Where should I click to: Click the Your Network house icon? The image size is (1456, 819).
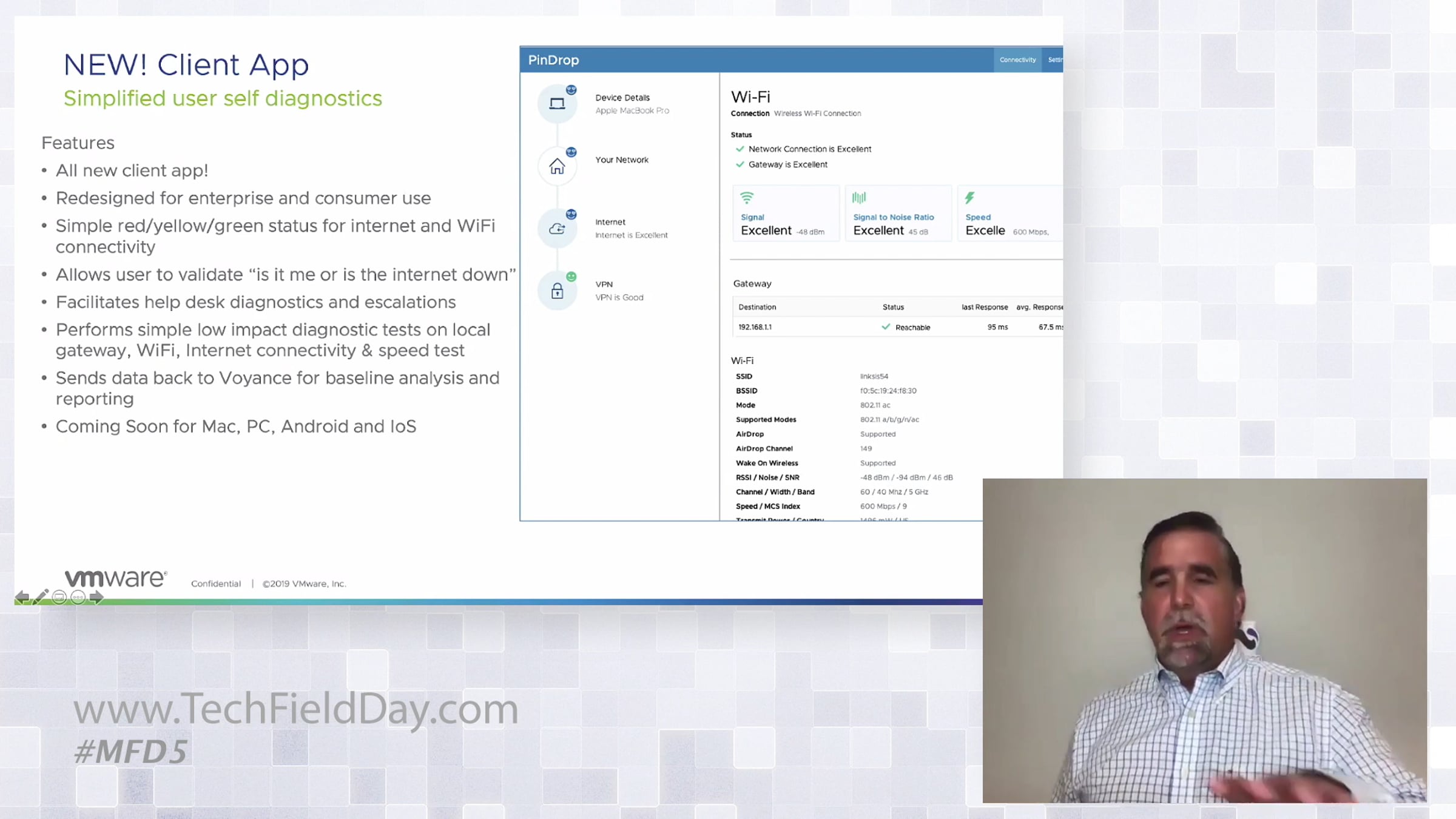click(557, 166)
